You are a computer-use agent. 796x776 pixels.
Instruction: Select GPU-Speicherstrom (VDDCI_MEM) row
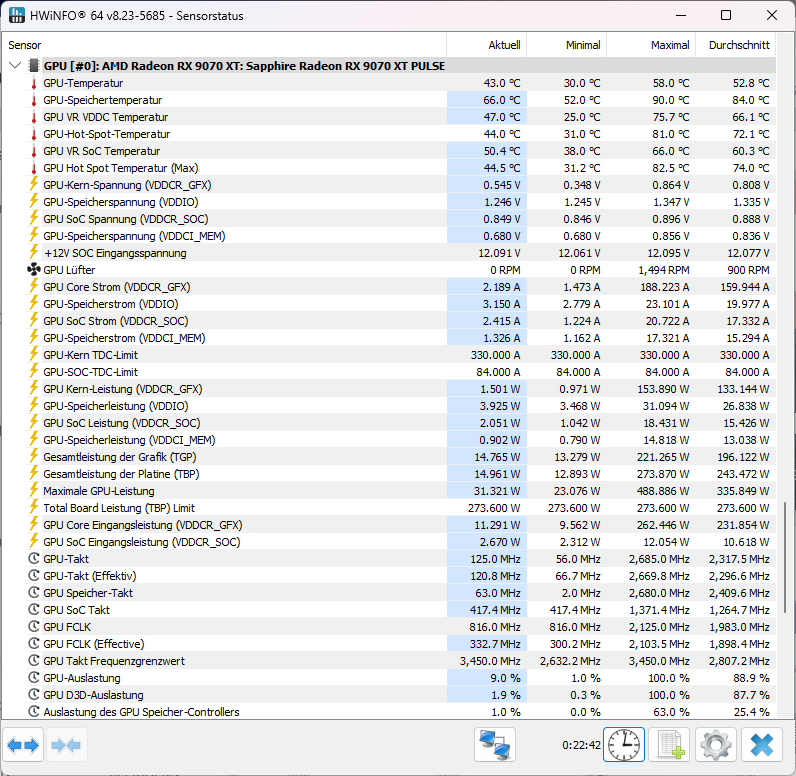point(401,338)
